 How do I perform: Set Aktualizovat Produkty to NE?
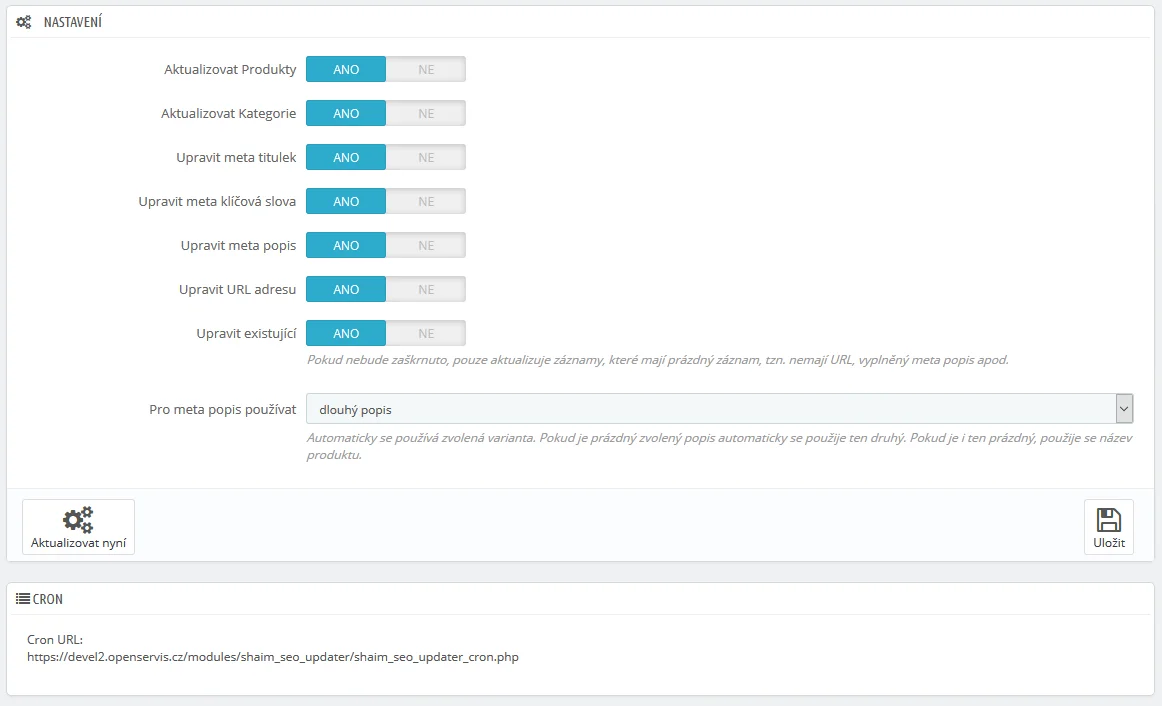click(x=426, y=69)
